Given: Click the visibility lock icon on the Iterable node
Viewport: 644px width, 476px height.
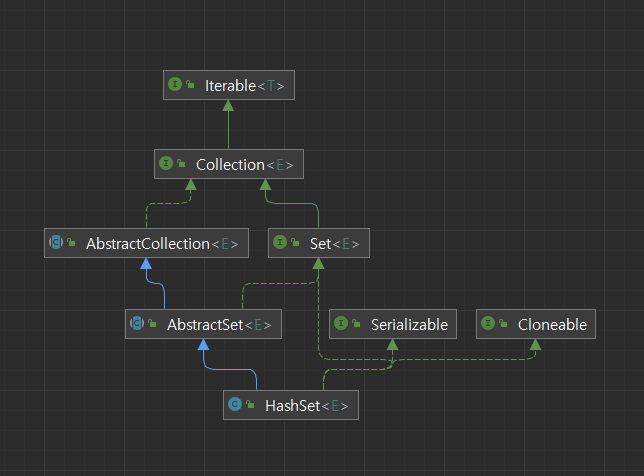Looking at the screenshot, I should click(x=190, y=86).
